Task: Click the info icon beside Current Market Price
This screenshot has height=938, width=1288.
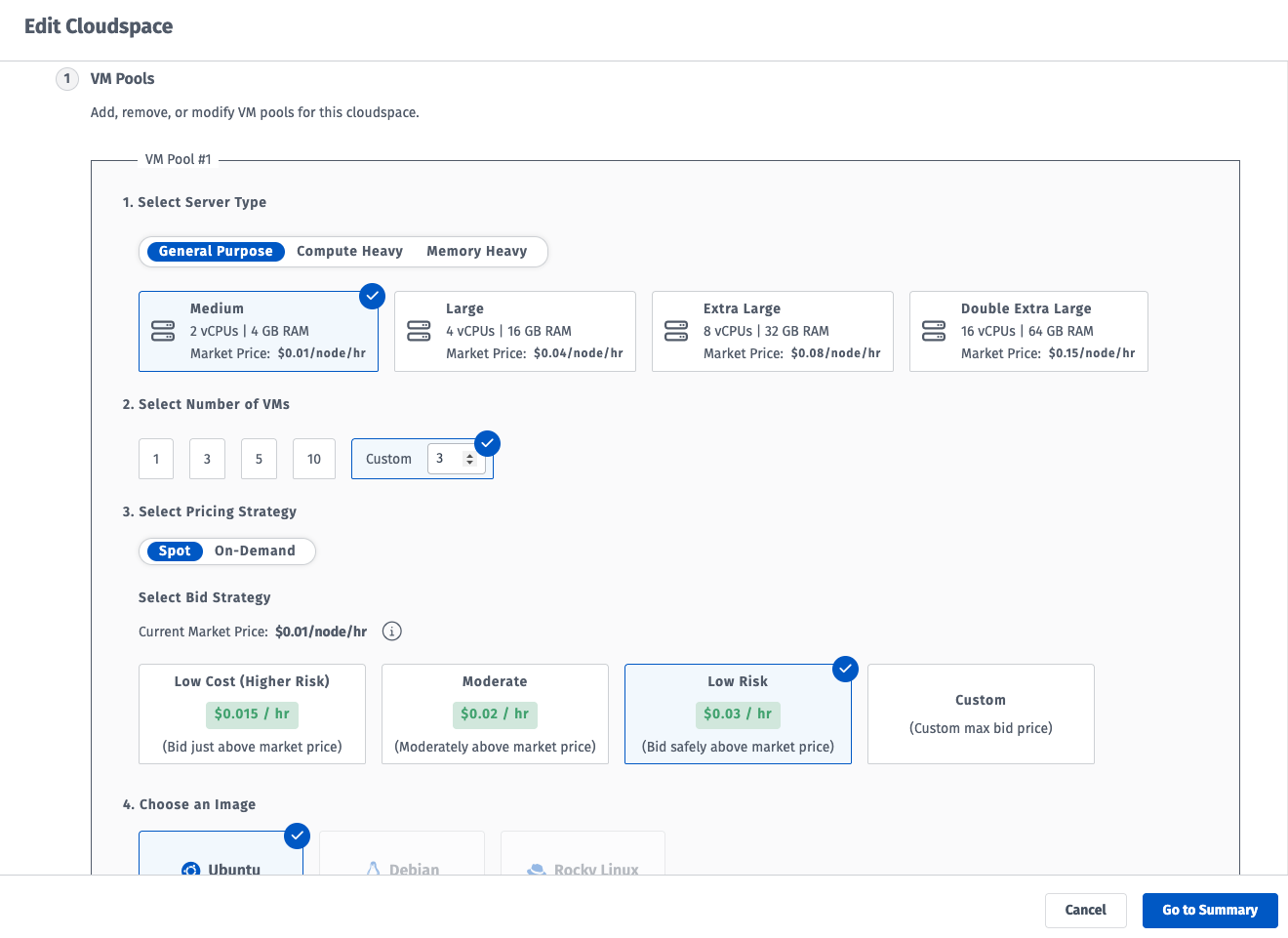Action: tap(392, 632)
